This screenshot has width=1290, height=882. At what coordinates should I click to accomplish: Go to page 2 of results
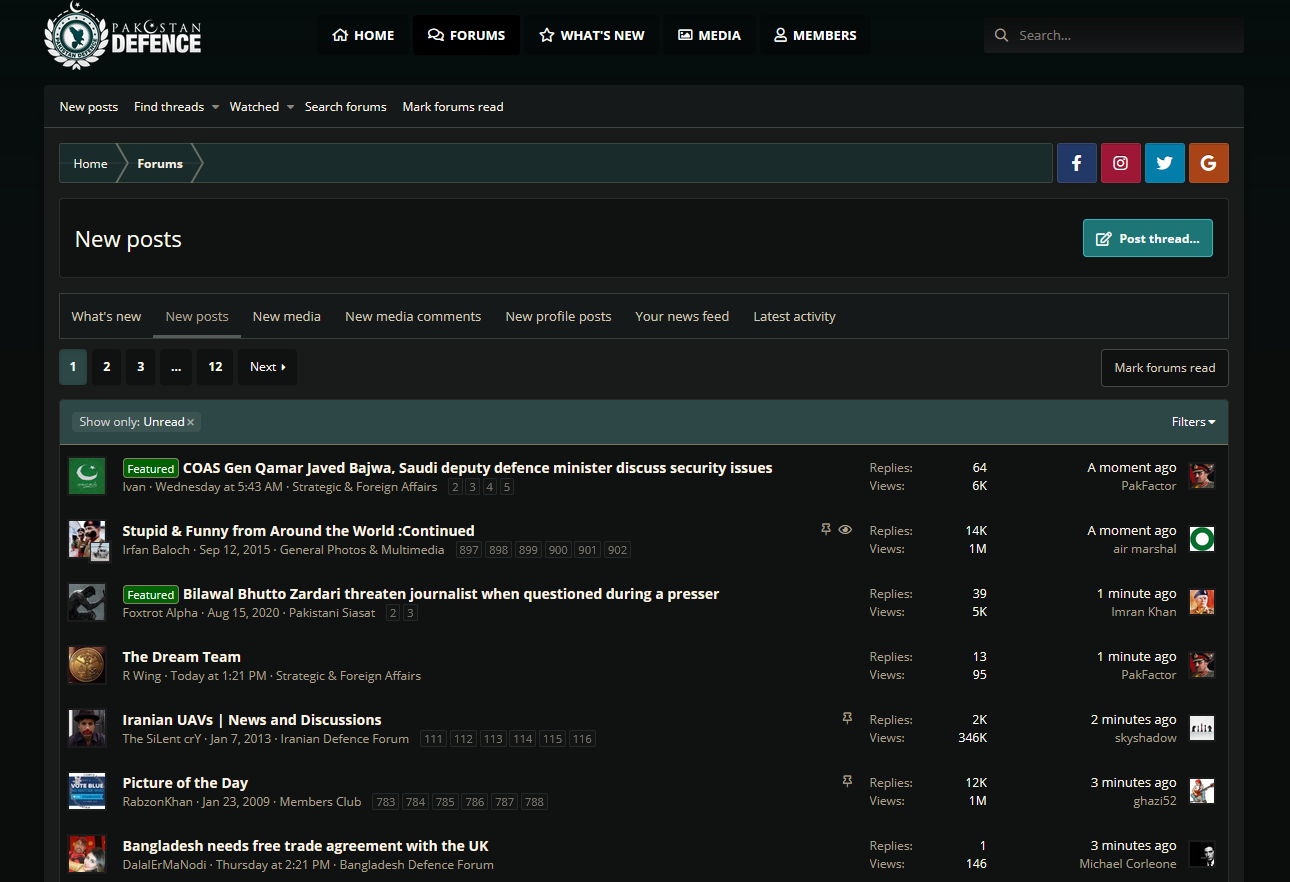point(107,367)
